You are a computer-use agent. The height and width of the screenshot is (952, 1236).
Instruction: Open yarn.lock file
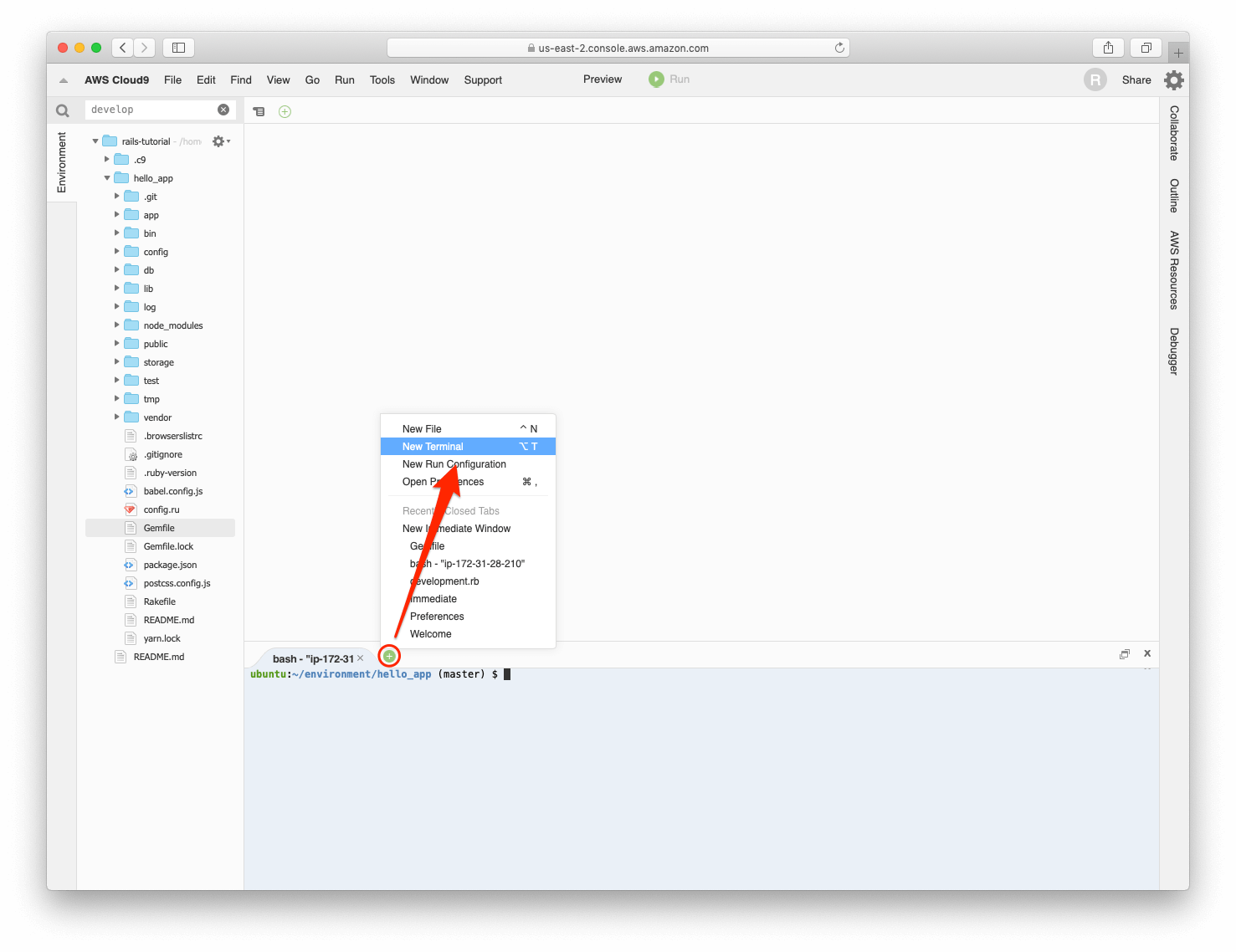click(162, 638)
